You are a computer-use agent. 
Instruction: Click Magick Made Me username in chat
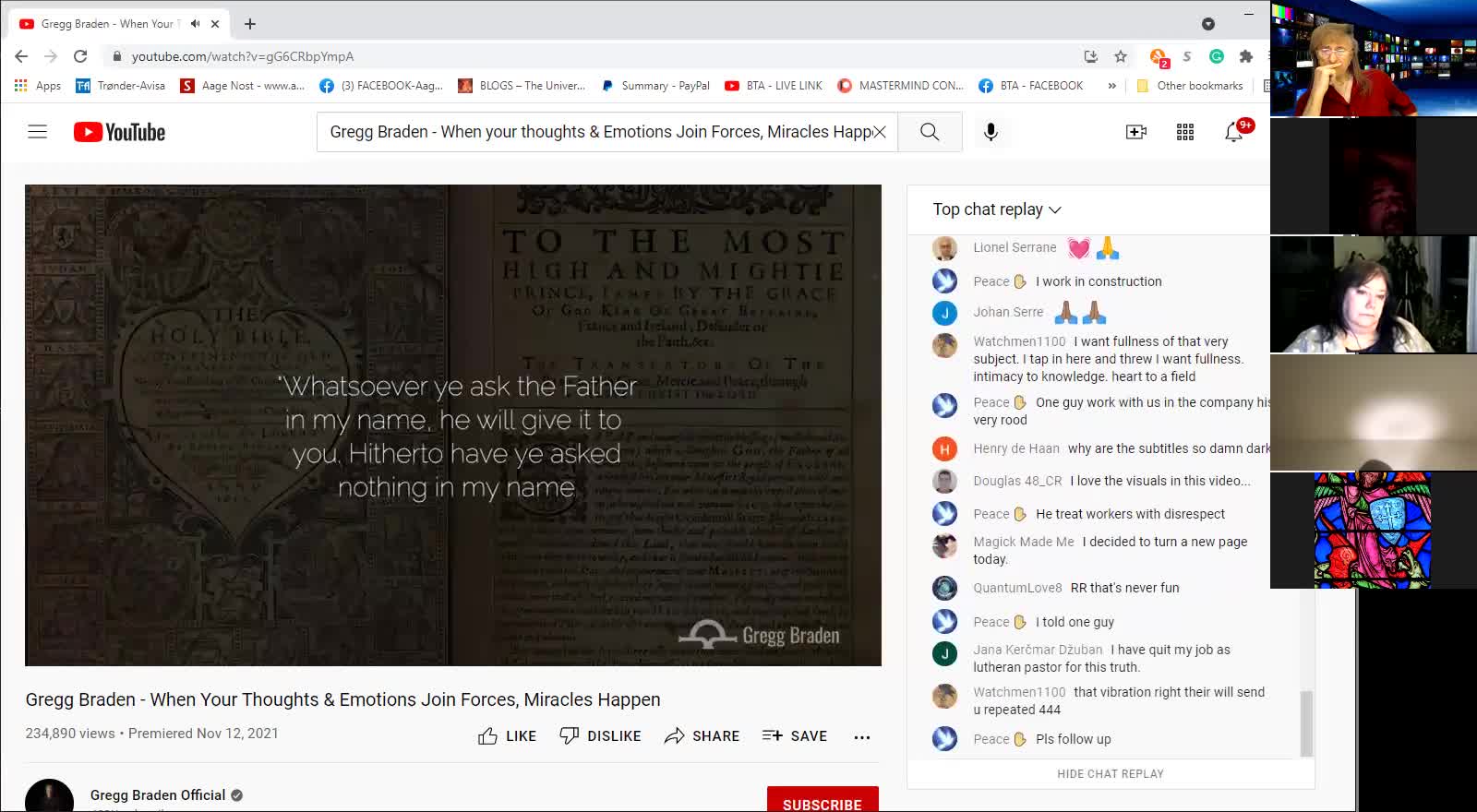(x=1024, y=542)
